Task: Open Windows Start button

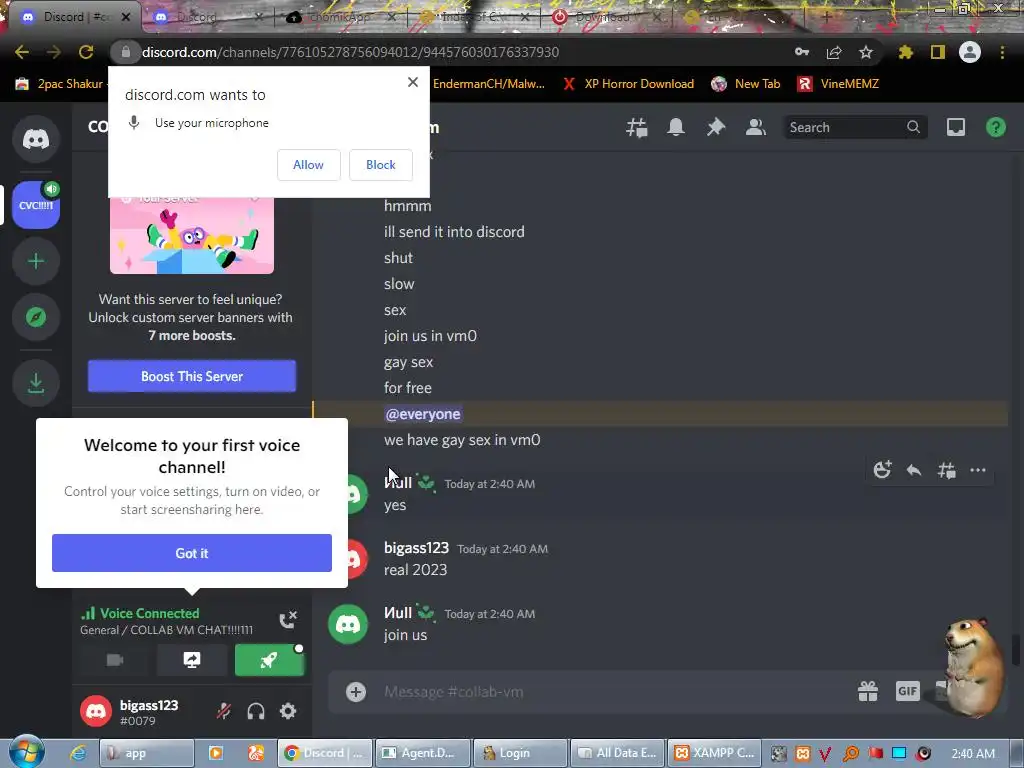Action: (25, 752)
